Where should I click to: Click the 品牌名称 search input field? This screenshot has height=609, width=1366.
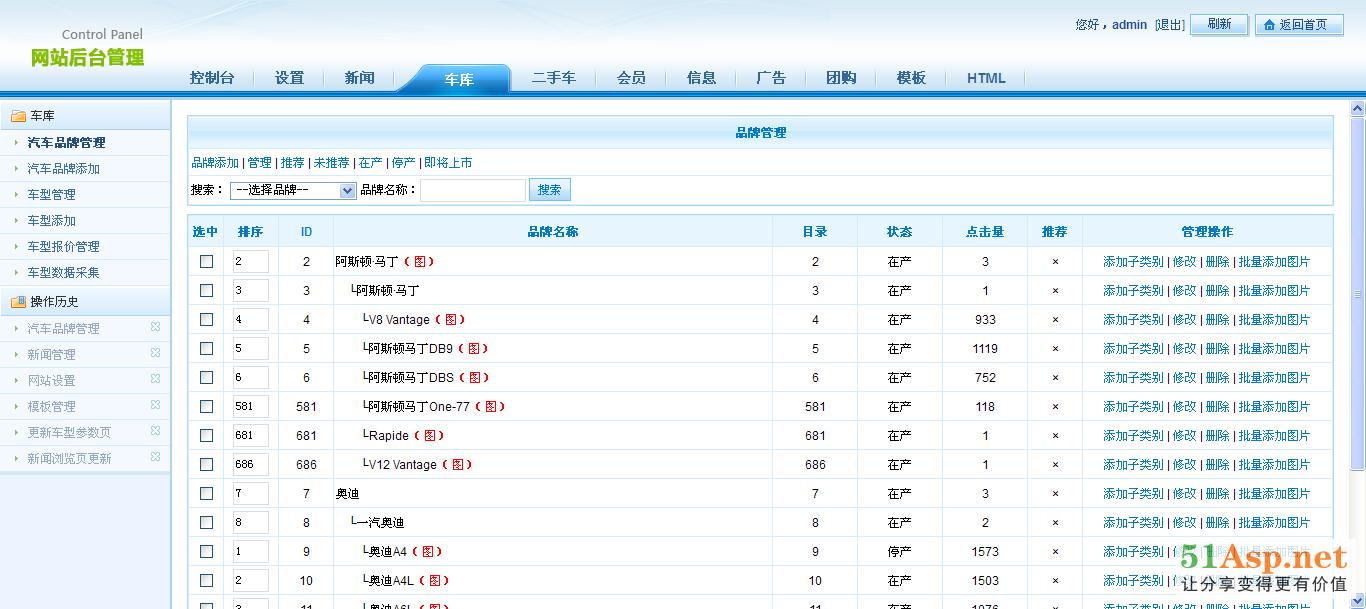point(473,190)
